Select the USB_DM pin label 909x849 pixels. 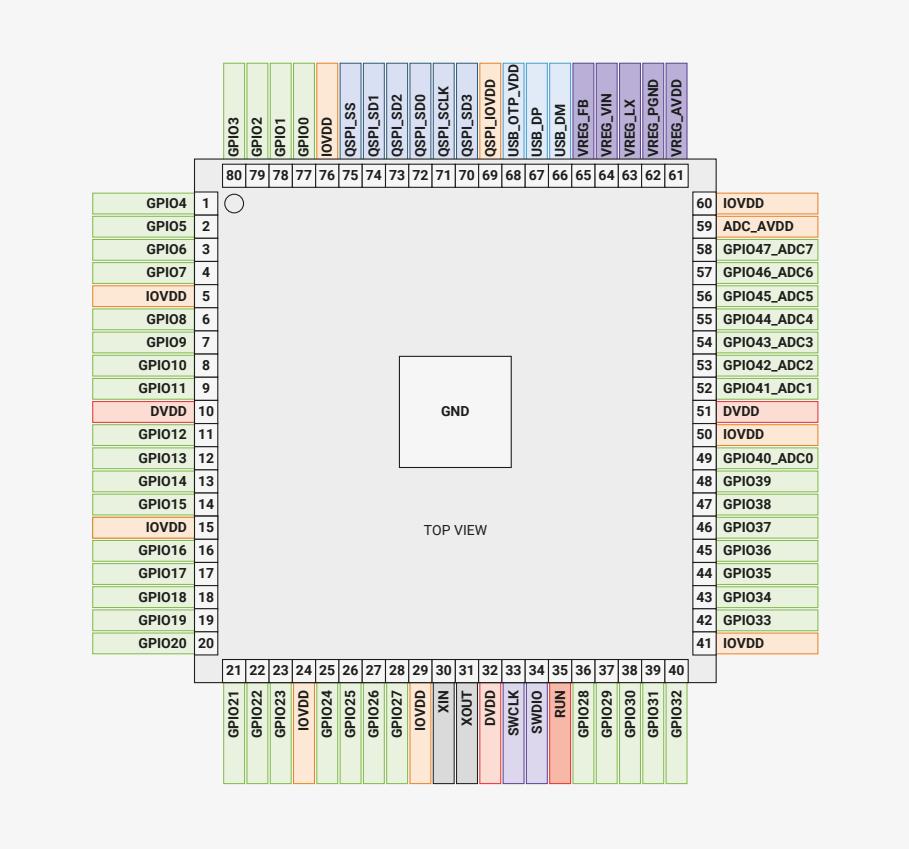[x=560, y=111]
